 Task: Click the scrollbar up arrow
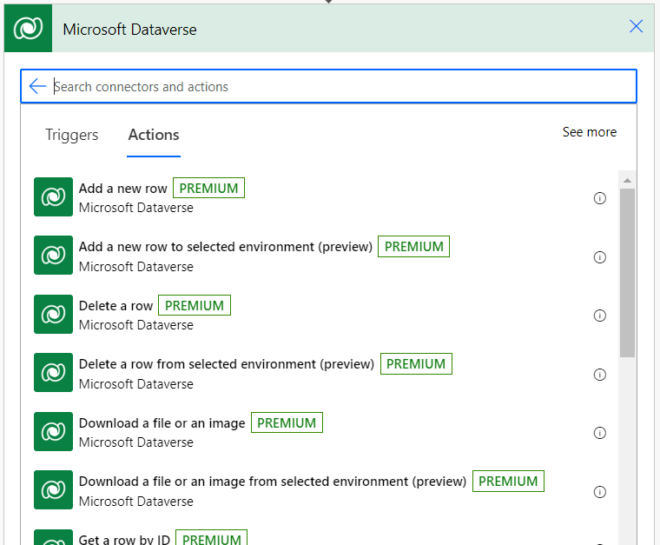pyautogui.click(x=627, y=181)
